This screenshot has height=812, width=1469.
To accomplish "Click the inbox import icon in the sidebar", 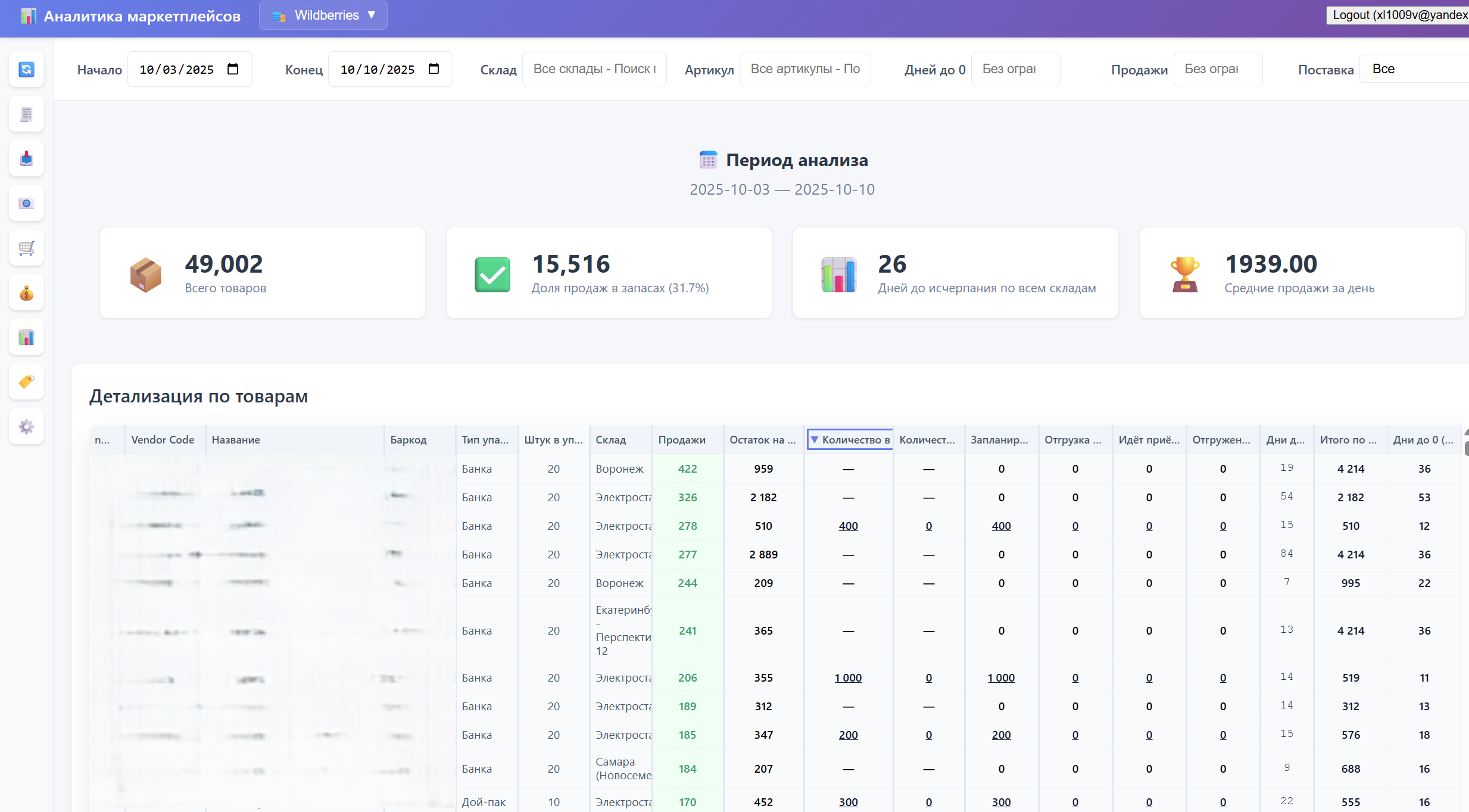I will pyautogui.click(x=26, y=158).
